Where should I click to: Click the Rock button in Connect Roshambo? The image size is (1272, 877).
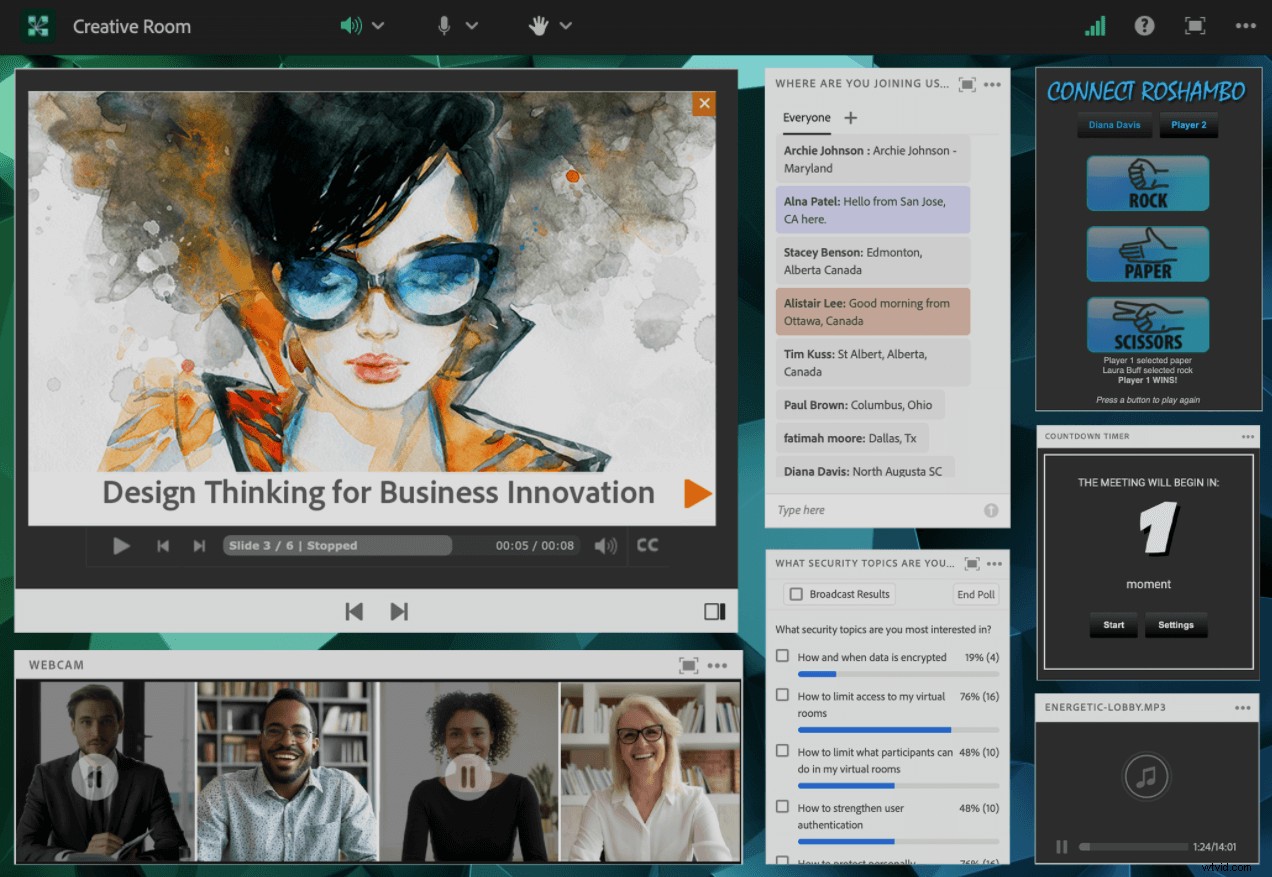point(1147,183)
